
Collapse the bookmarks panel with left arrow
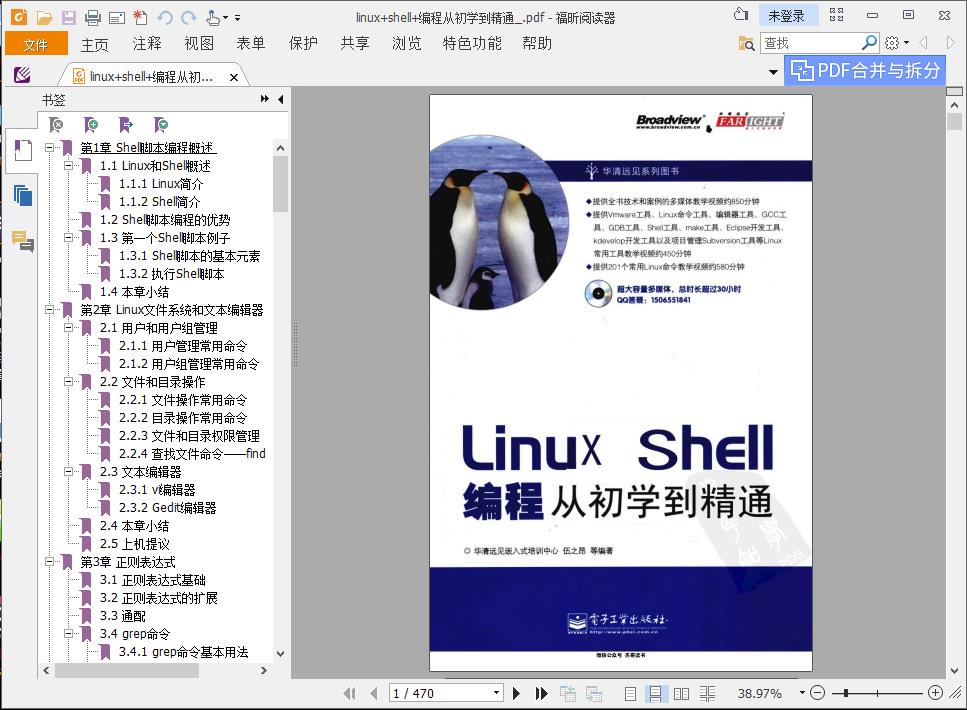(x=281, y=99)
